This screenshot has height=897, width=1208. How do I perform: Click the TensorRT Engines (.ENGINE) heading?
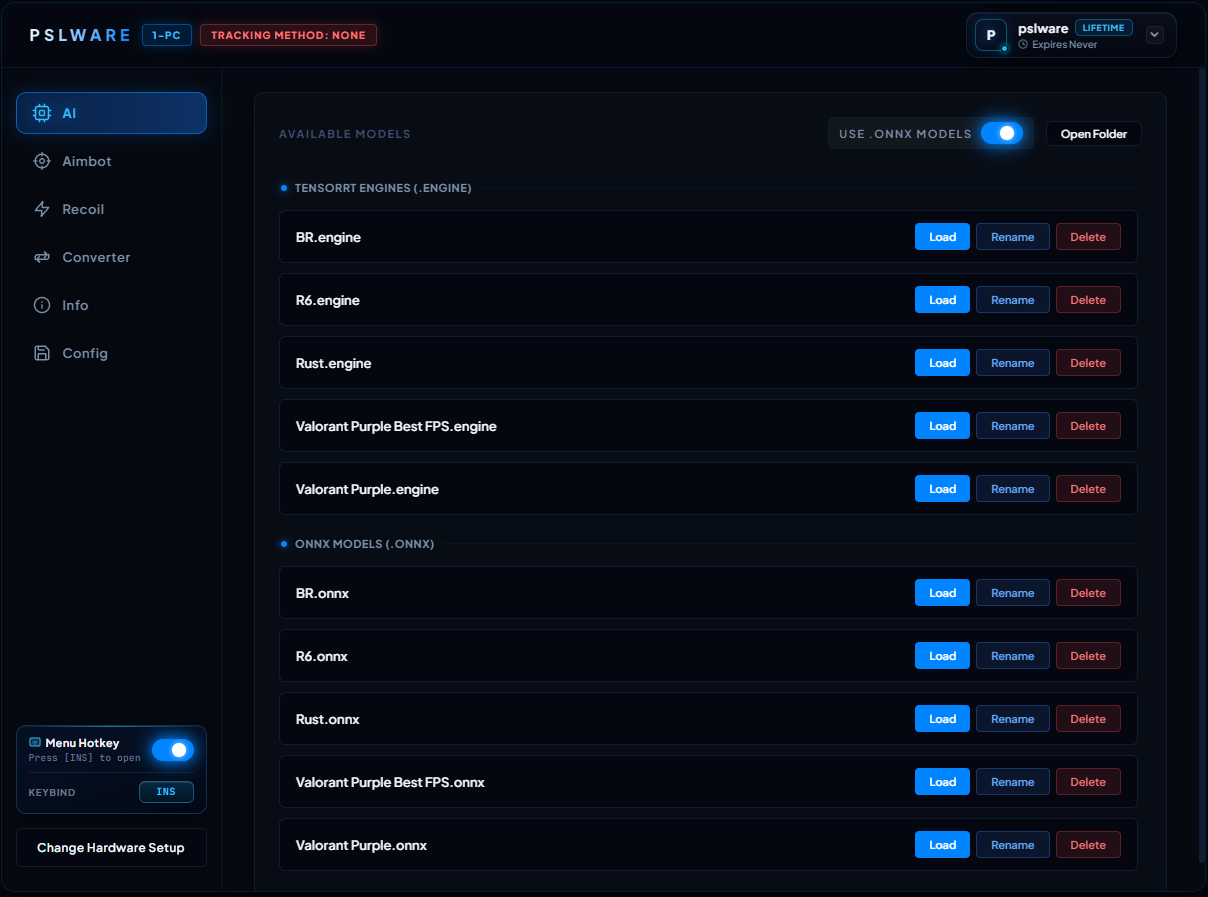(x=383, y=188)
